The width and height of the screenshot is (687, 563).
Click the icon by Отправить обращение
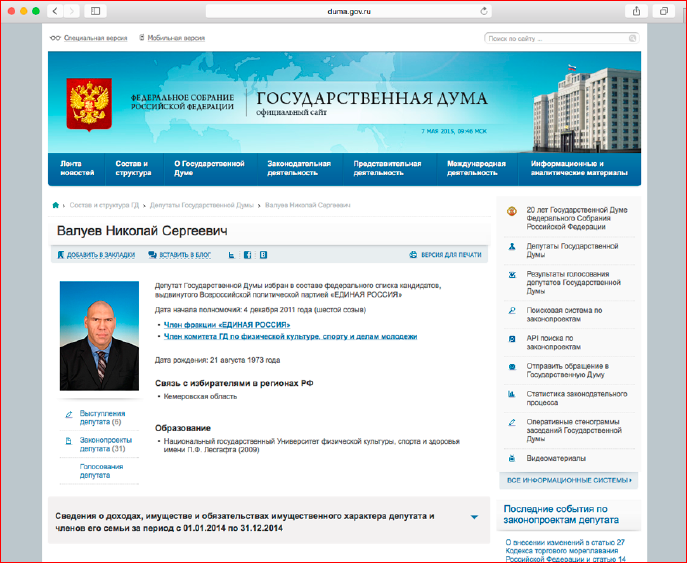point(512,367)
